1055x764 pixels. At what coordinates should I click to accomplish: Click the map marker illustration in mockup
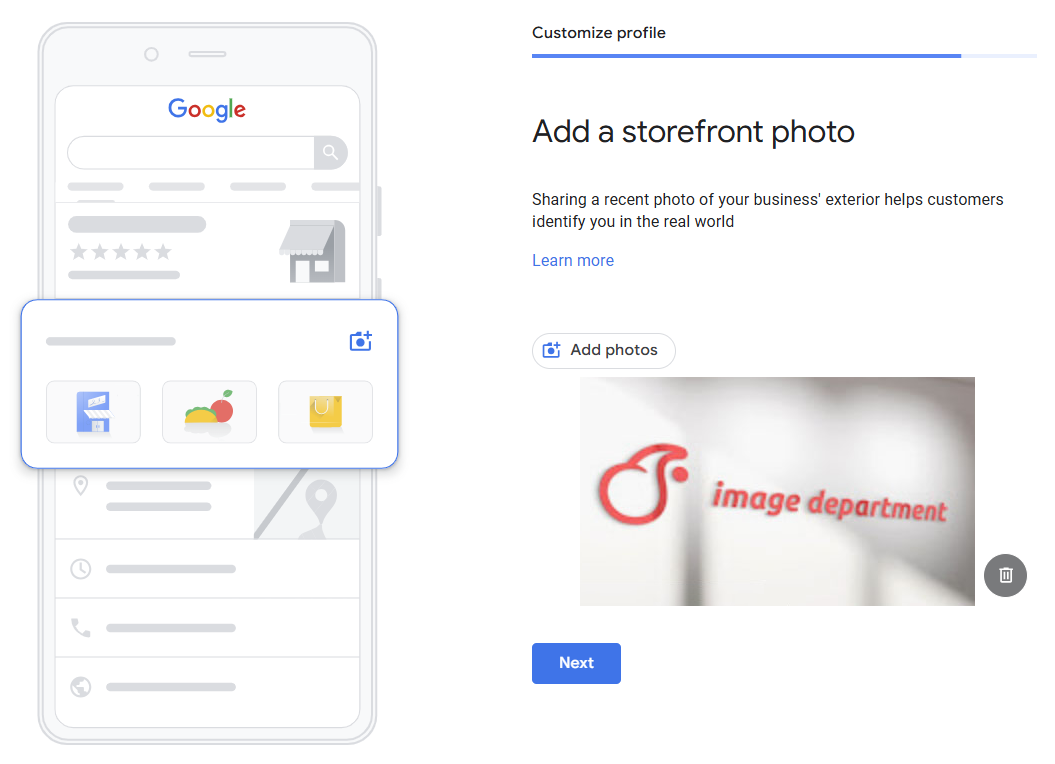321,503
